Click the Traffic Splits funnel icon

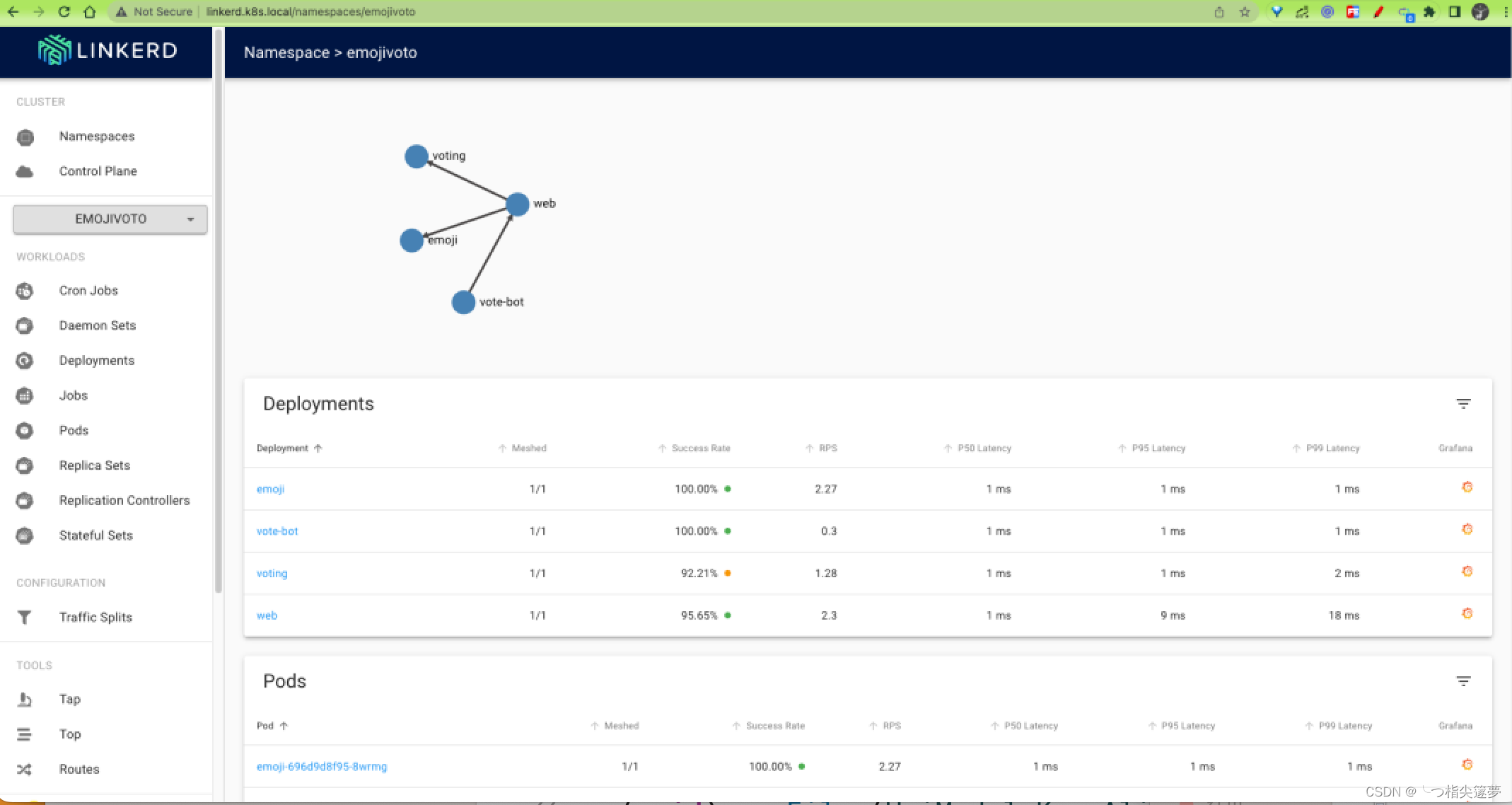[x=25, y=618]
